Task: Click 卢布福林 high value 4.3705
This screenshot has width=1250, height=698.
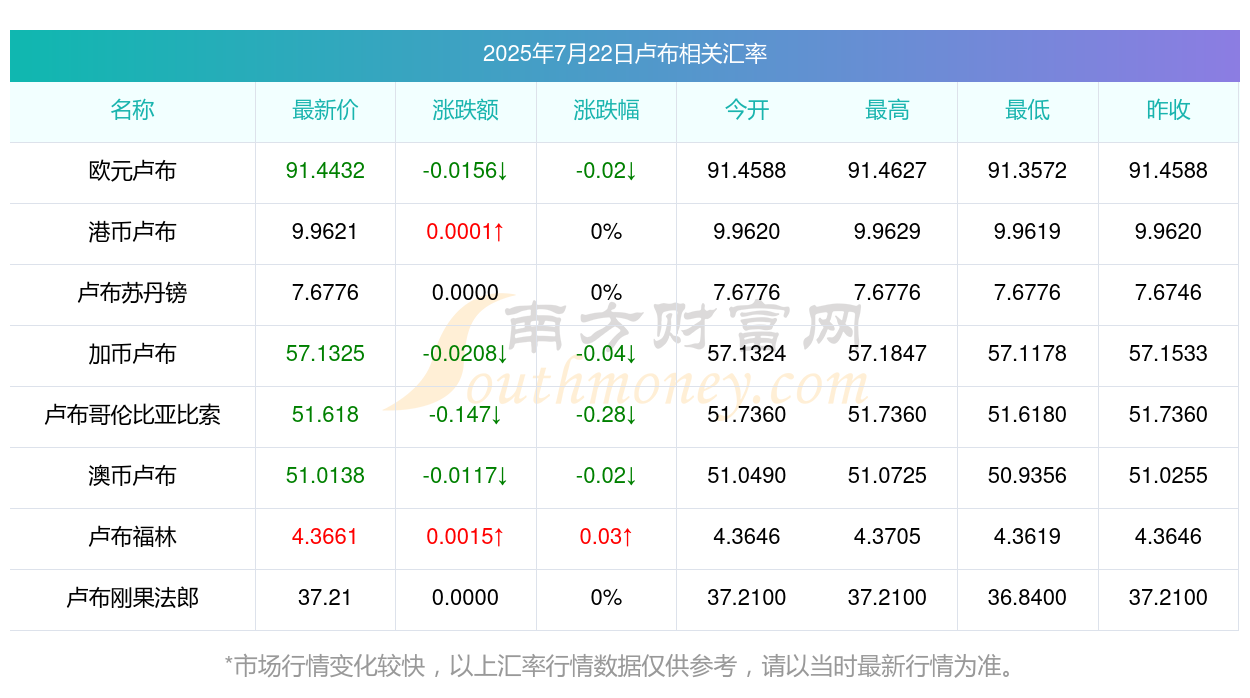Action: tap(887, 537)
